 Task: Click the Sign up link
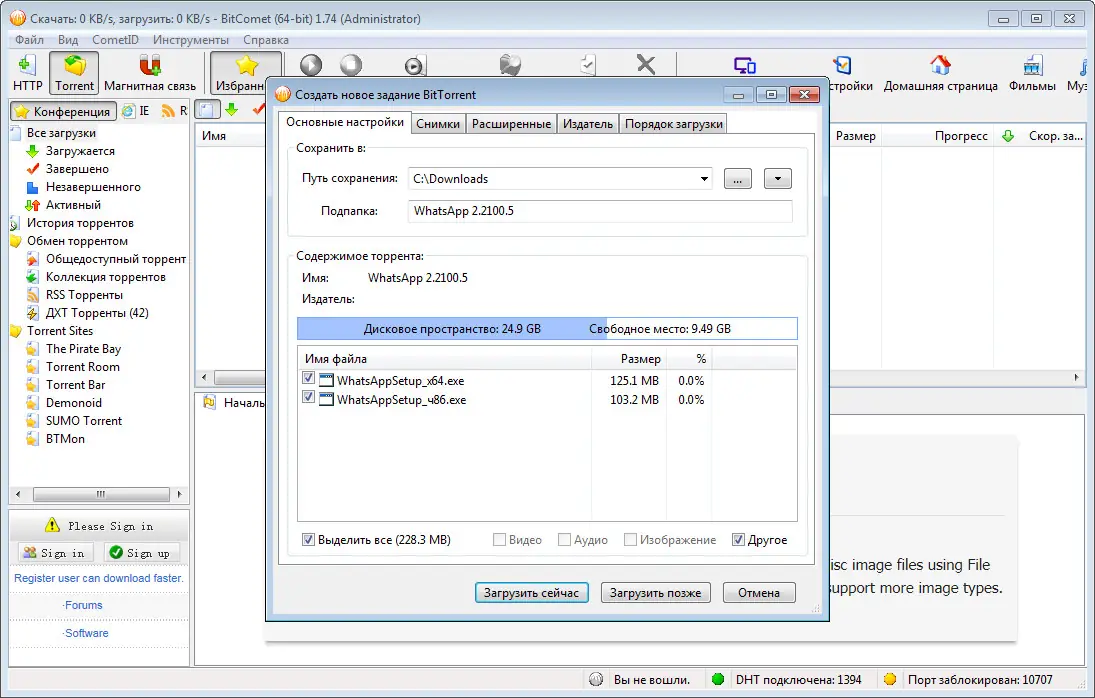click(142, 551)
